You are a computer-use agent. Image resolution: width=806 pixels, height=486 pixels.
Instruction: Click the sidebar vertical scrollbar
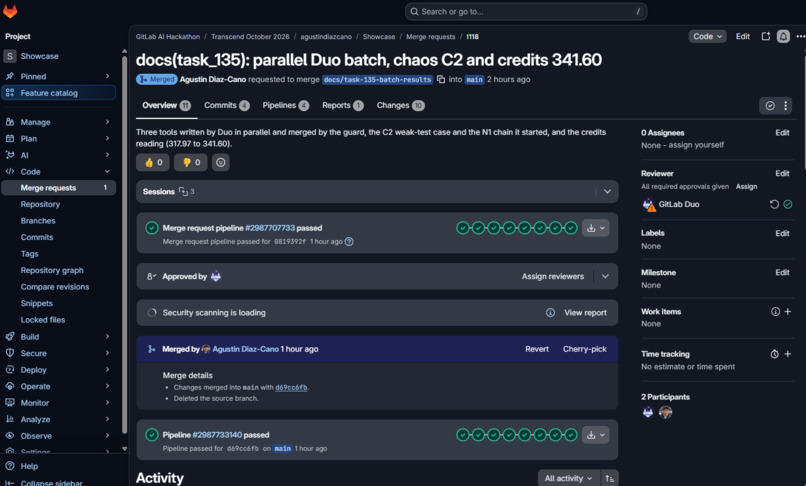pos(124,244)
